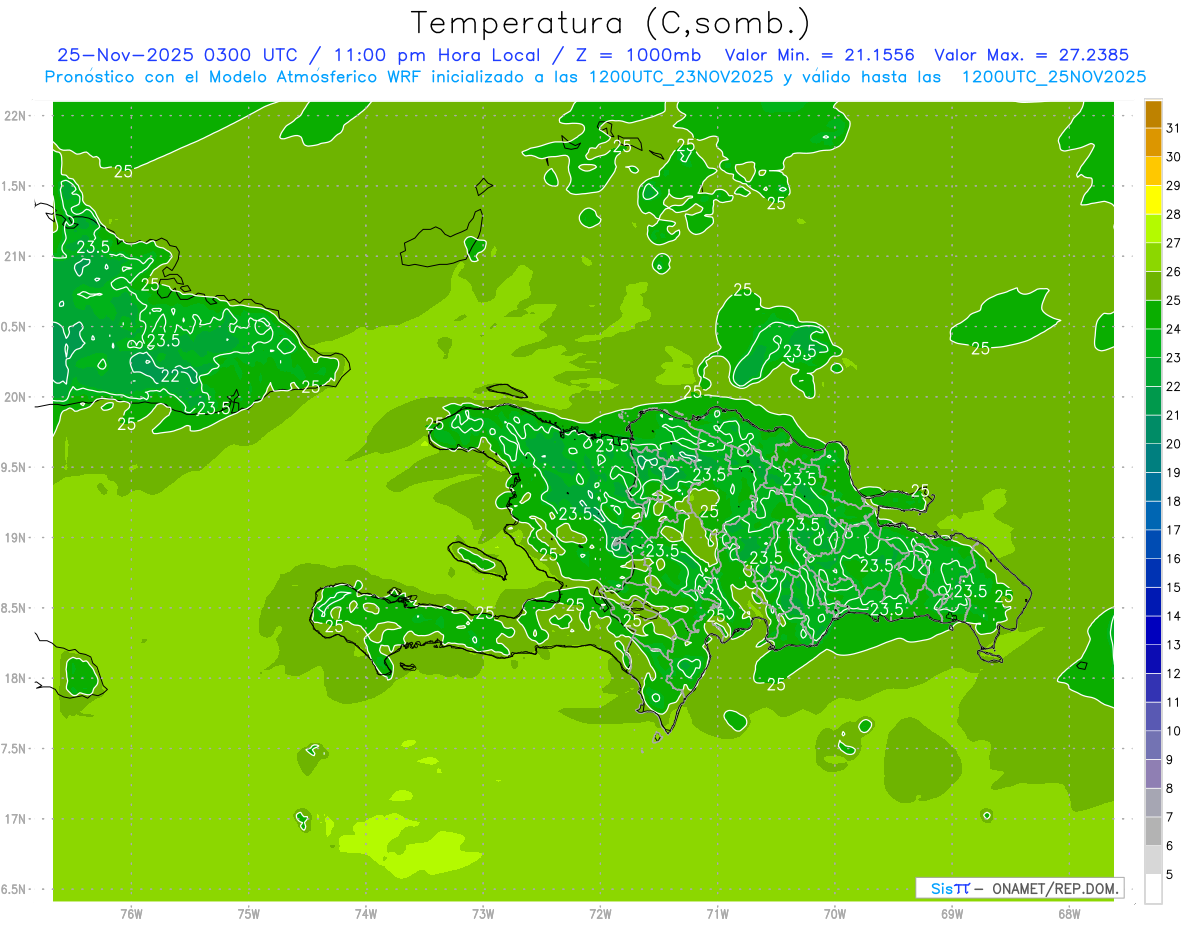Click the colorbar scale label 20
This screenshot has height=927, width=1200.
tap(1173, 444)
